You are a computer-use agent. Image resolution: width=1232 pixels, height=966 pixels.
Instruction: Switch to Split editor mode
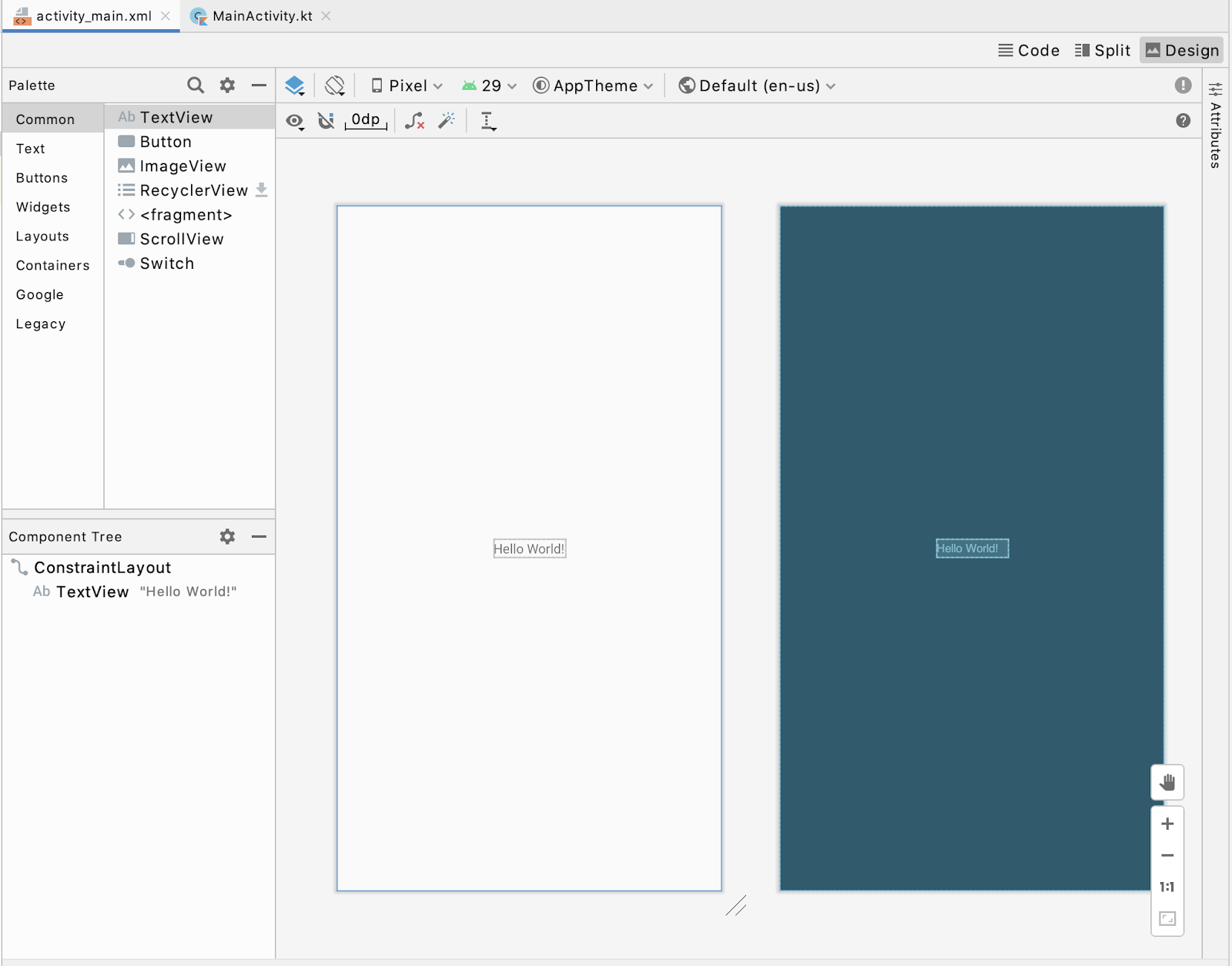tap(1103, 50)
